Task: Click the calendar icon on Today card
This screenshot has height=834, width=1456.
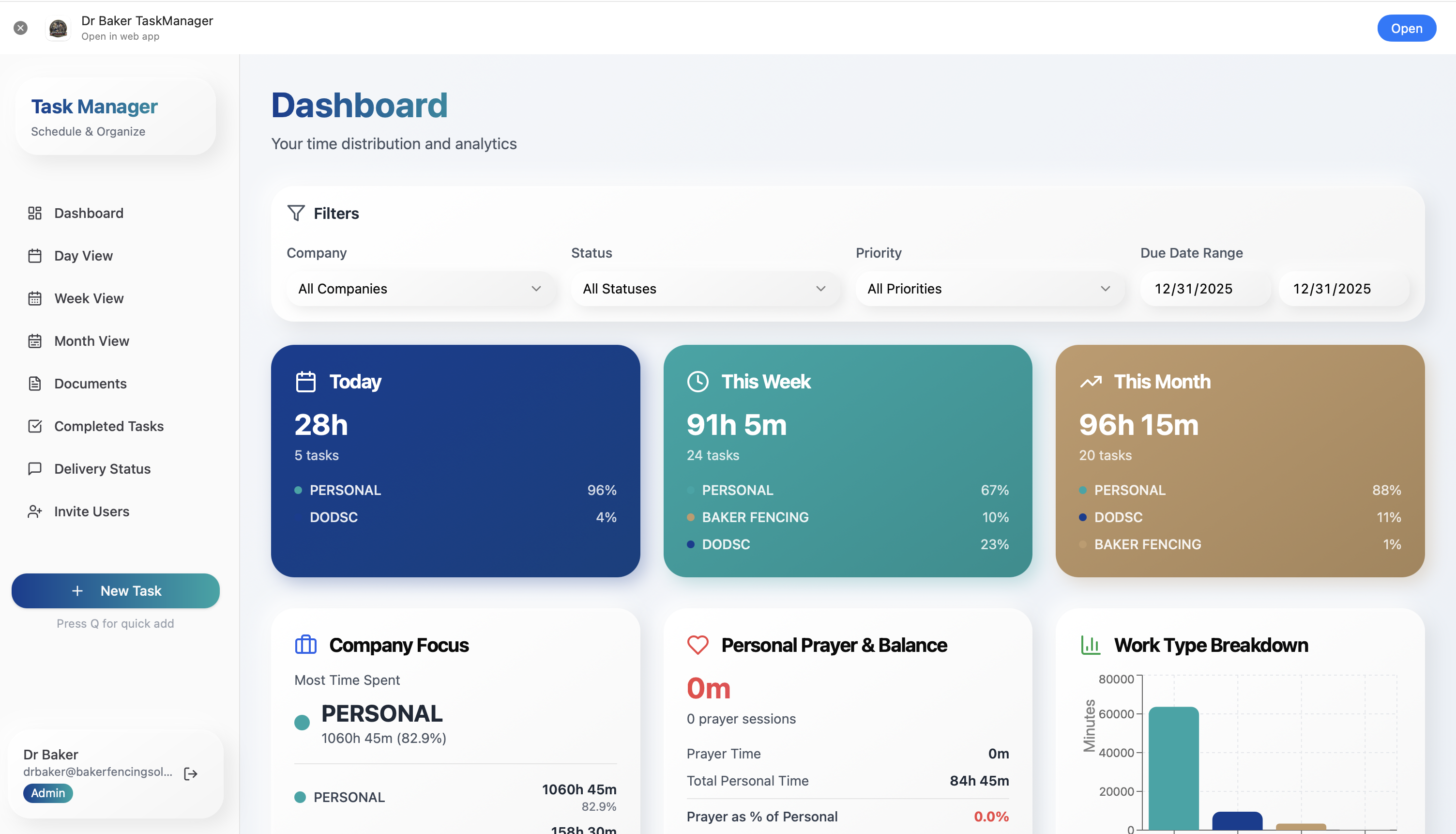Action: tap(305, 382)
